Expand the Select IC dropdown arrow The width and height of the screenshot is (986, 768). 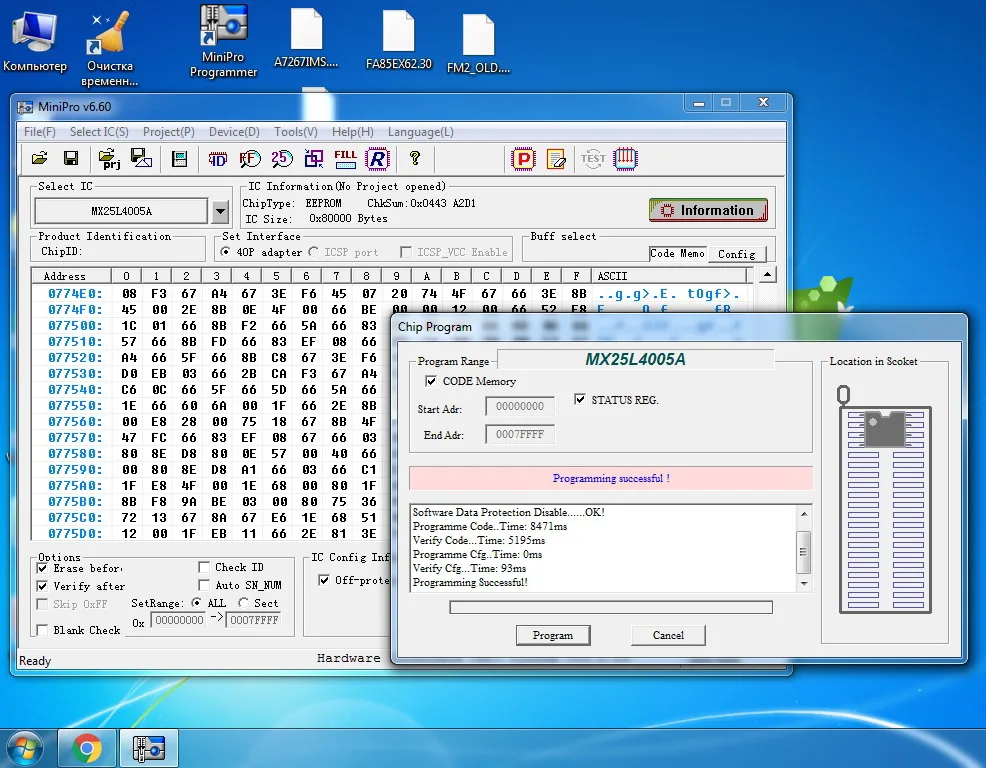[221, 211]
